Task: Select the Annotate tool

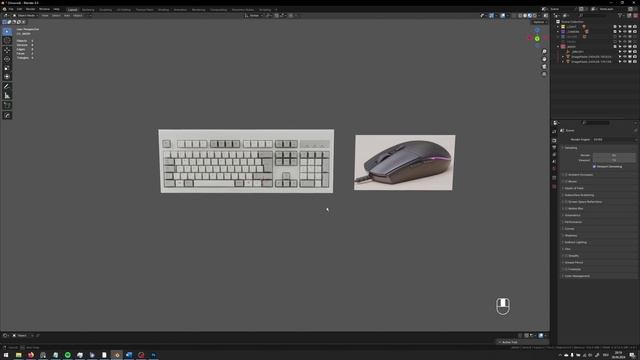Action: [x=7, y=87]
